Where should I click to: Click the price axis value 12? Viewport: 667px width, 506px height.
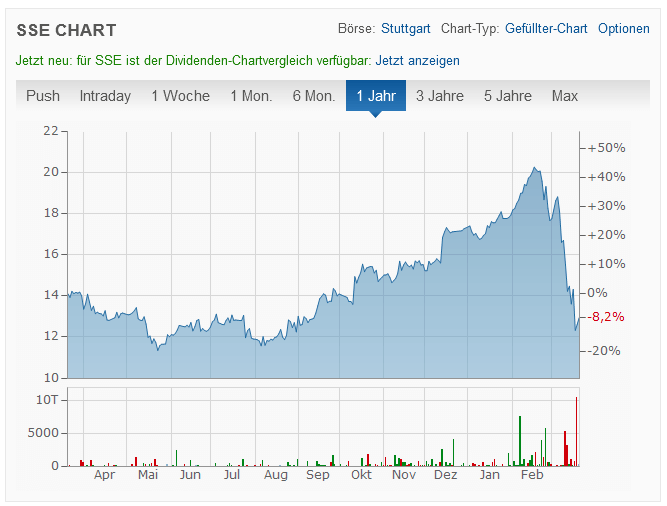click(x=51, y=336)
